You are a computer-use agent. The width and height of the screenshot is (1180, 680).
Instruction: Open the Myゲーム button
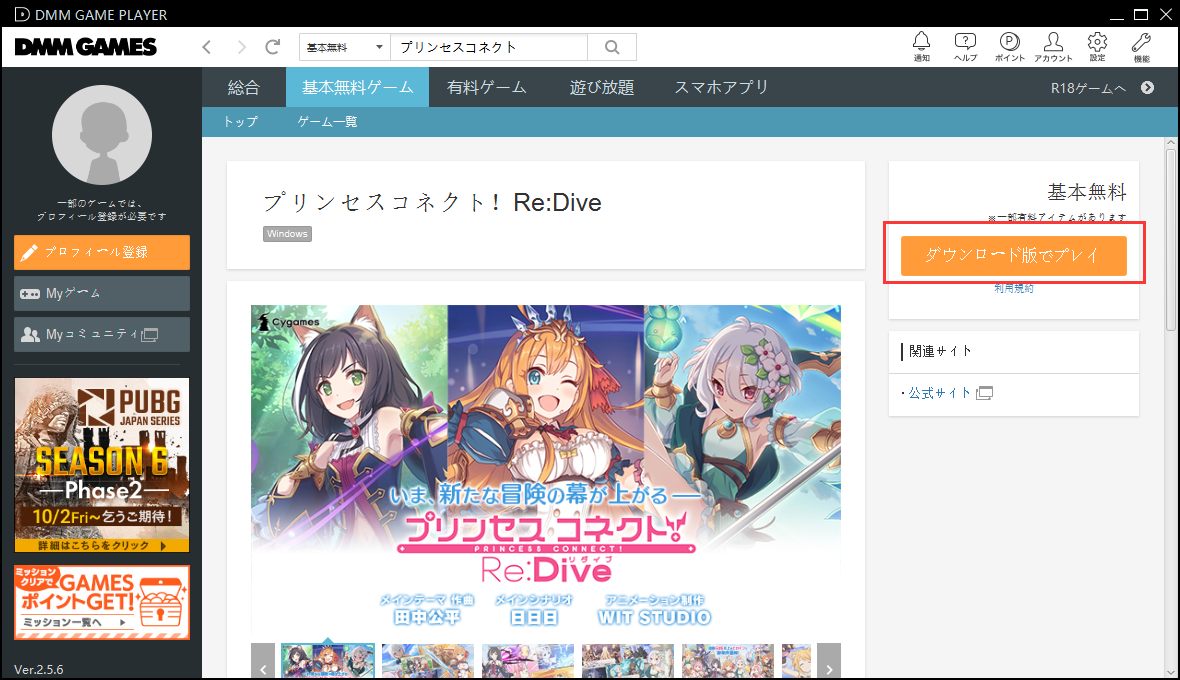102,293
